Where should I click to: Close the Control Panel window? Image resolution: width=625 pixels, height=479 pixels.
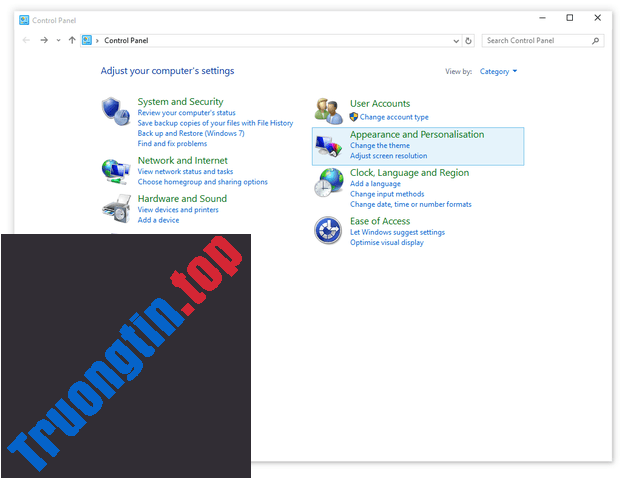click(597, 18)
